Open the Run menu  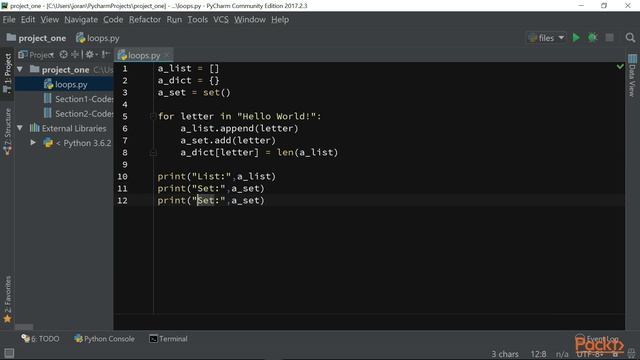point(174,20)
